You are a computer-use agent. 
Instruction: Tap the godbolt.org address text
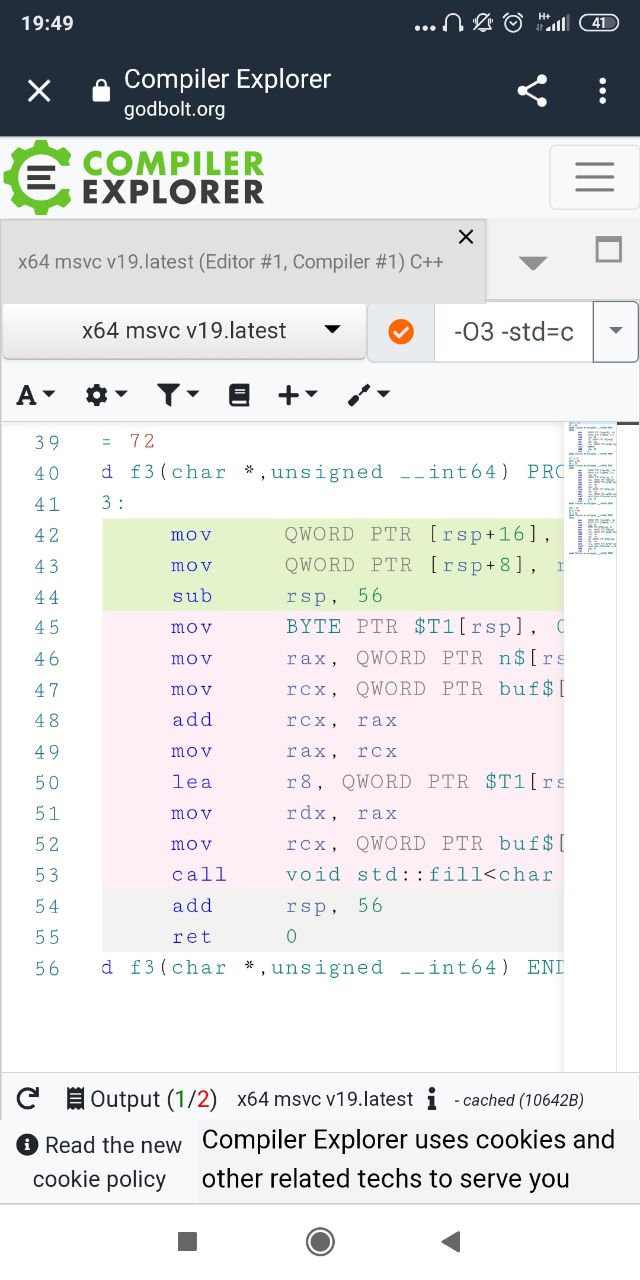174,110
